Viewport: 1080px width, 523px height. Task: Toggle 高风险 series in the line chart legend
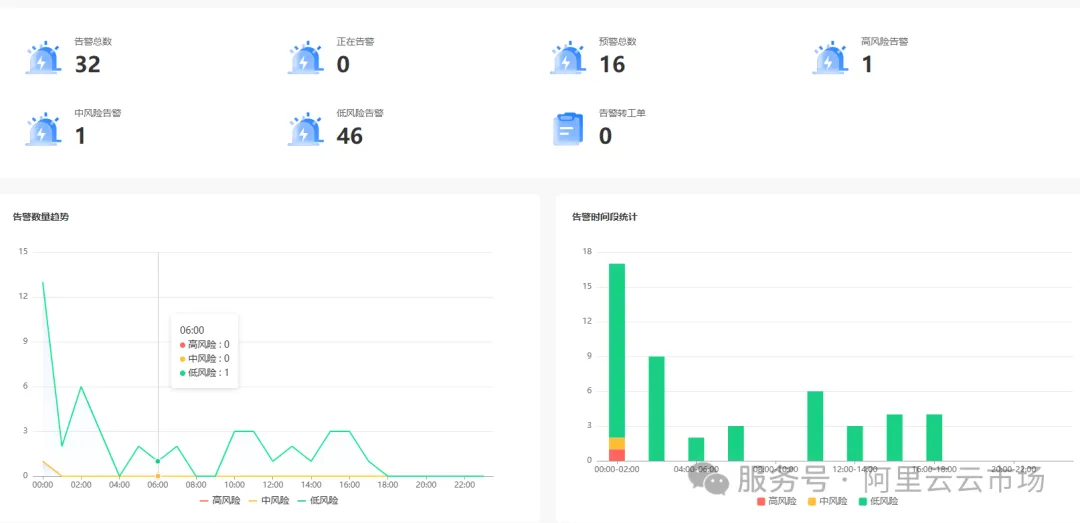coord(220,501)
